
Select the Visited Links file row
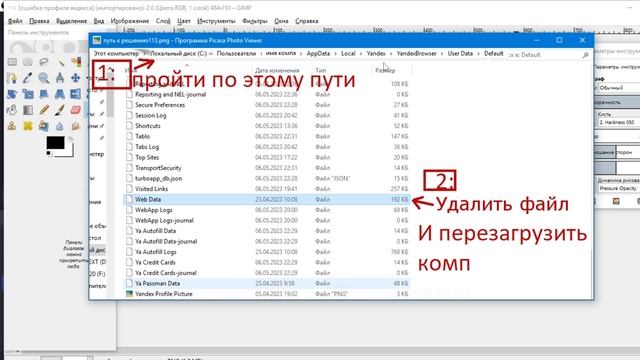click(267, 189)
